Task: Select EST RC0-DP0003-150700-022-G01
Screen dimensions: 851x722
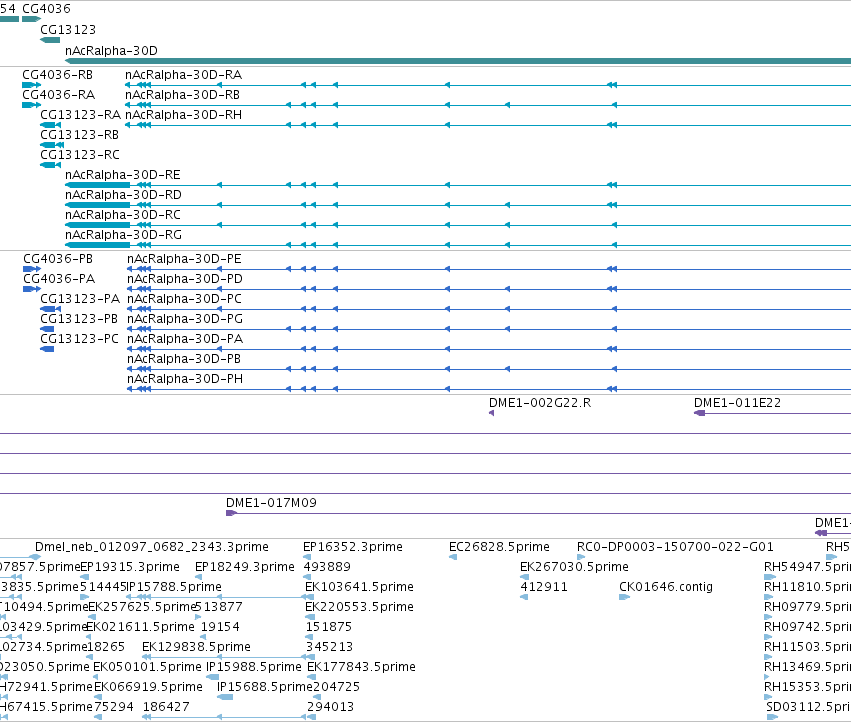Action: (675, 547)
